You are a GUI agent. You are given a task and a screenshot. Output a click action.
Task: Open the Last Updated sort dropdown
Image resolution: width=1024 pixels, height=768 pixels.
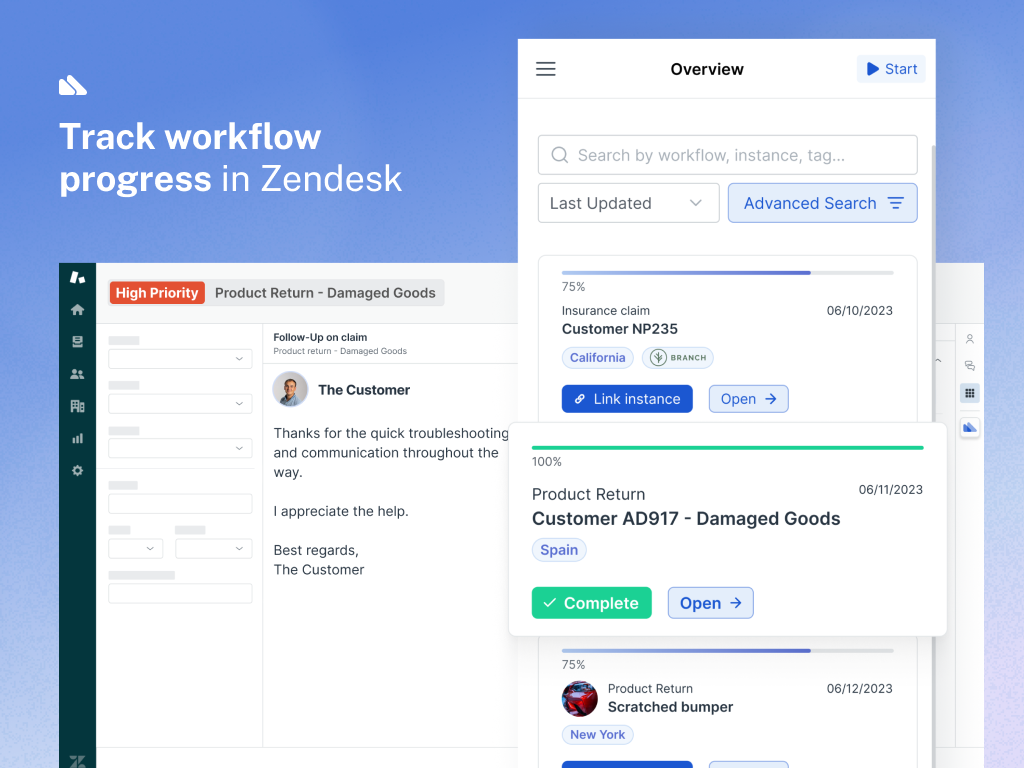click(628, 203)
